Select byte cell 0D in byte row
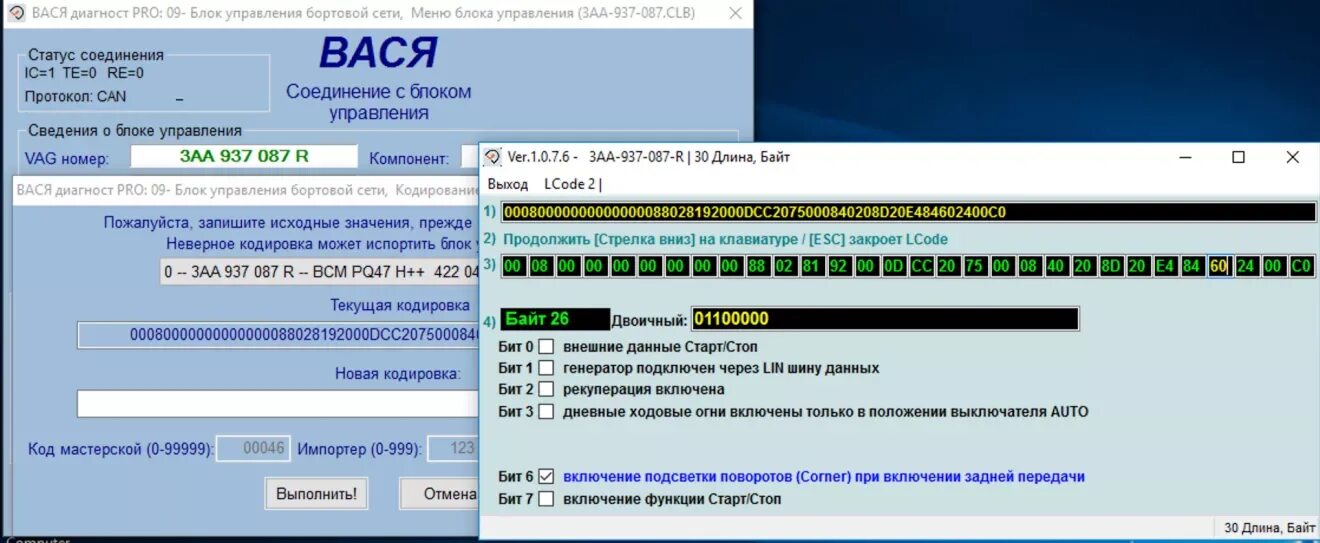The image size is (1320, 543). tap(893, 266)
